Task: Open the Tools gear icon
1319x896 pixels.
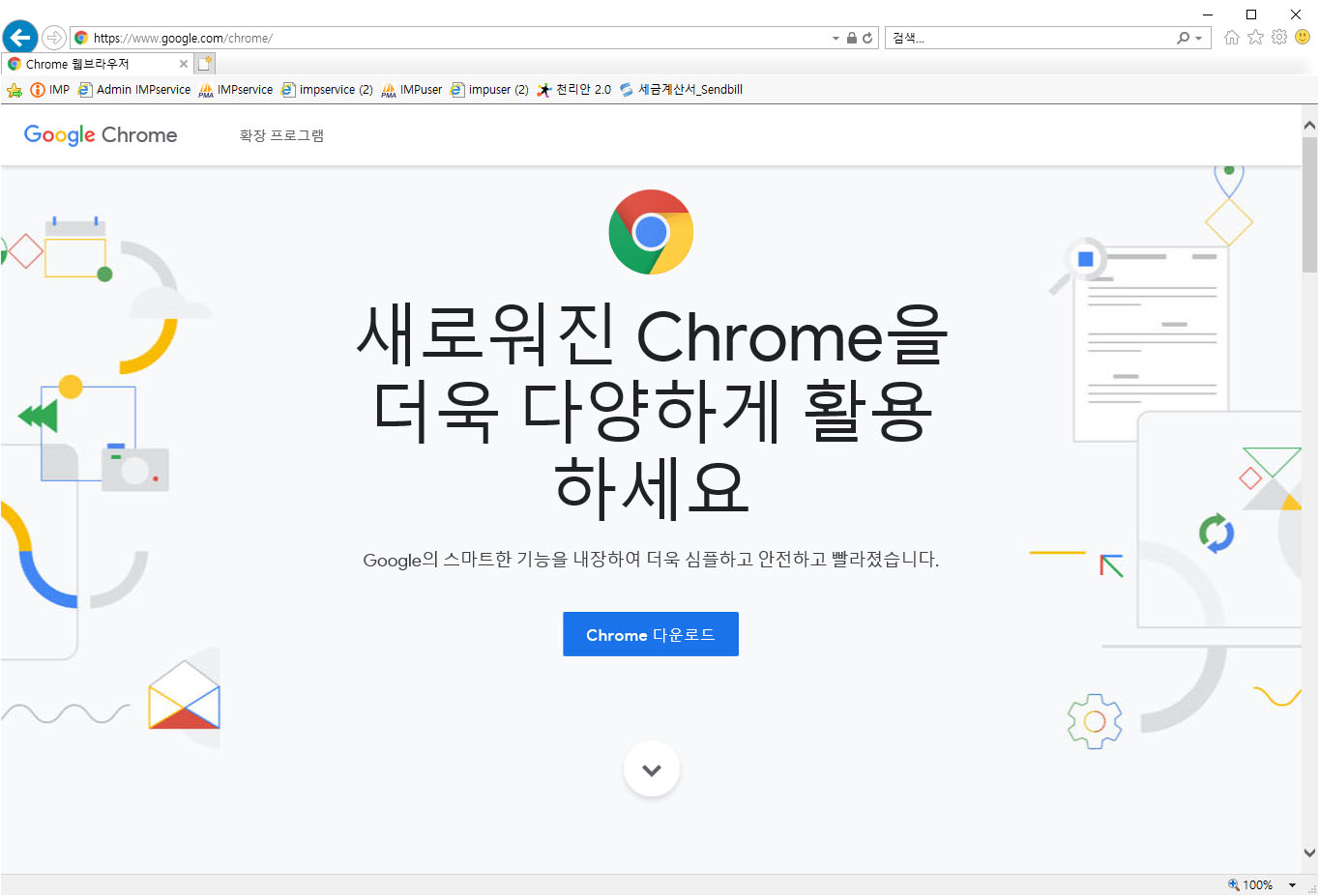Action: click(1279, 37)
